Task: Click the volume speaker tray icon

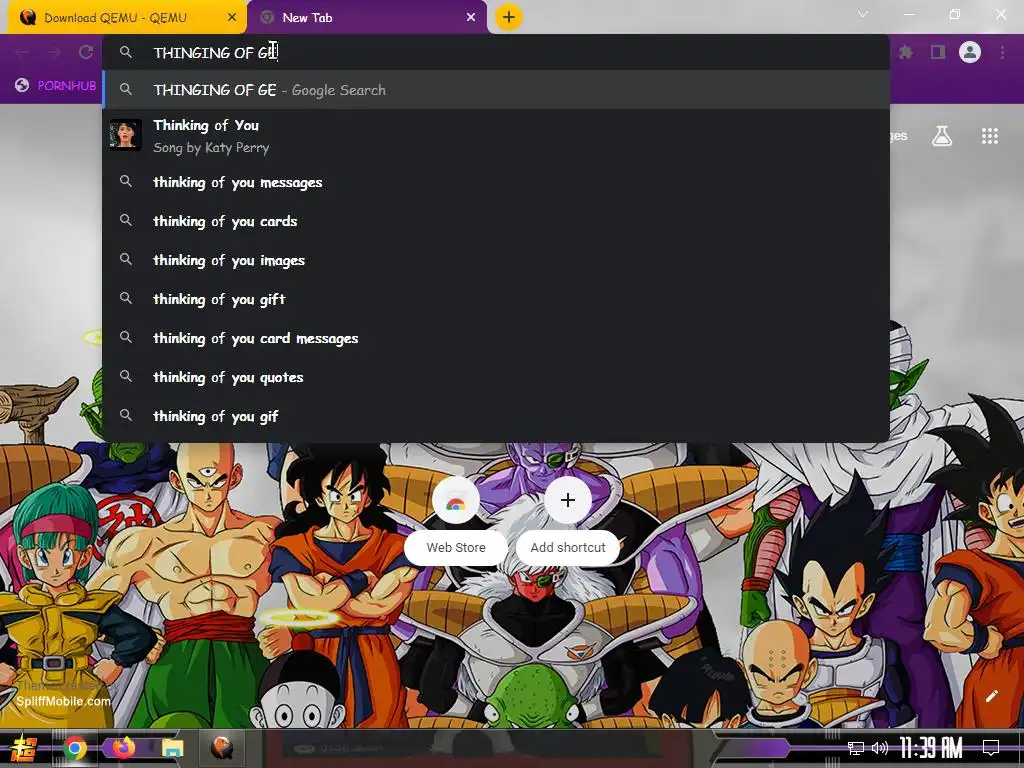Action: [880, 748]
